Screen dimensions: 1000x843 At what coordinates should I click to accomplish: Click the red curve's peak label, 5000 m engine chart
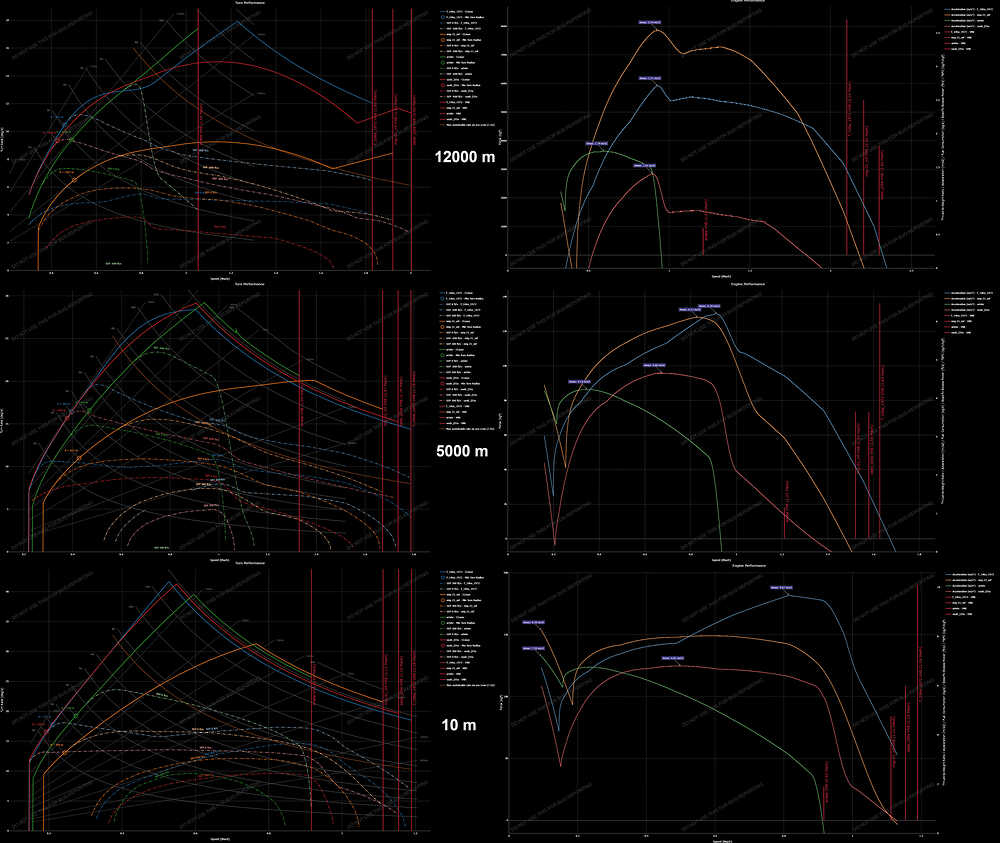coord(653,366)
